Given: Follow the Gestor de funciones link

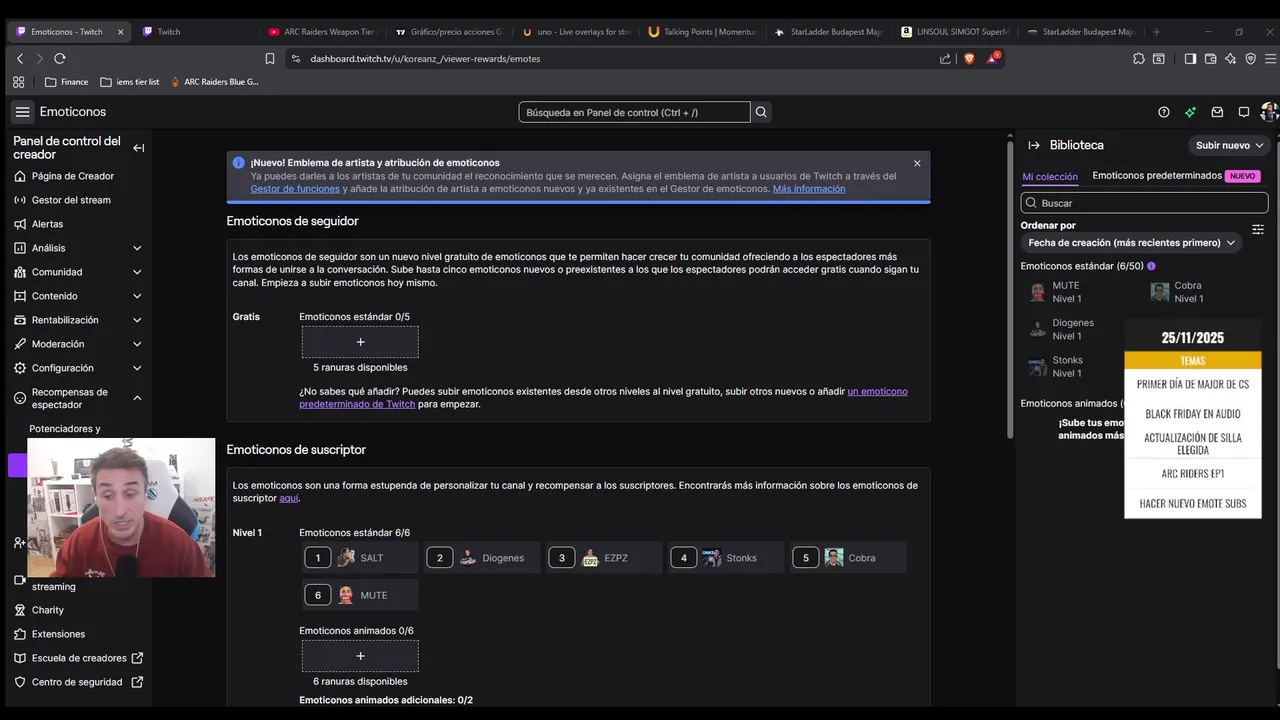Looking at the screenshot, I should coord(295,189).
